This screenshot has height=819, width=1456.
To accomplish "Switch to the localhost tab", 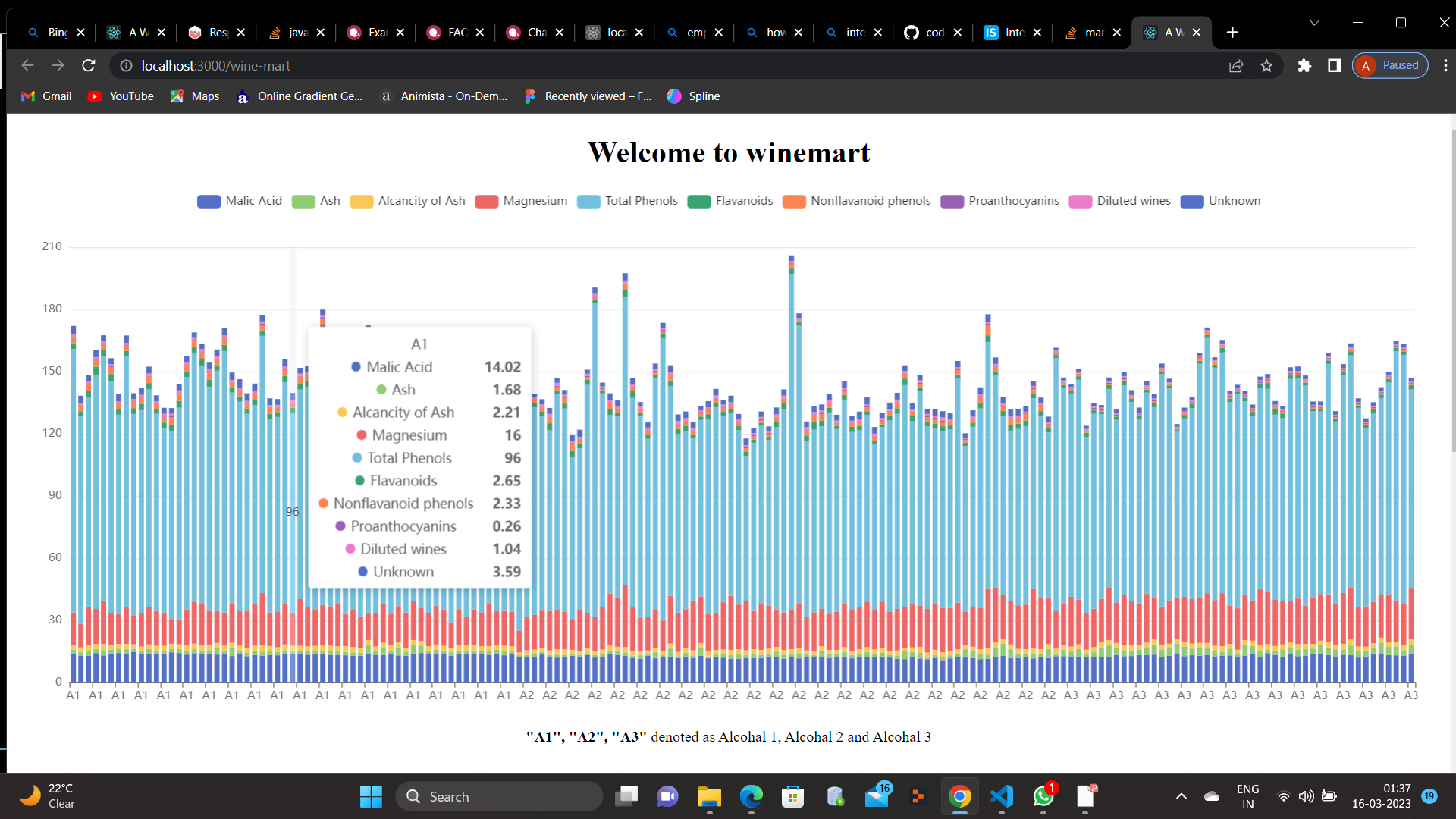I will coord(614,33).
